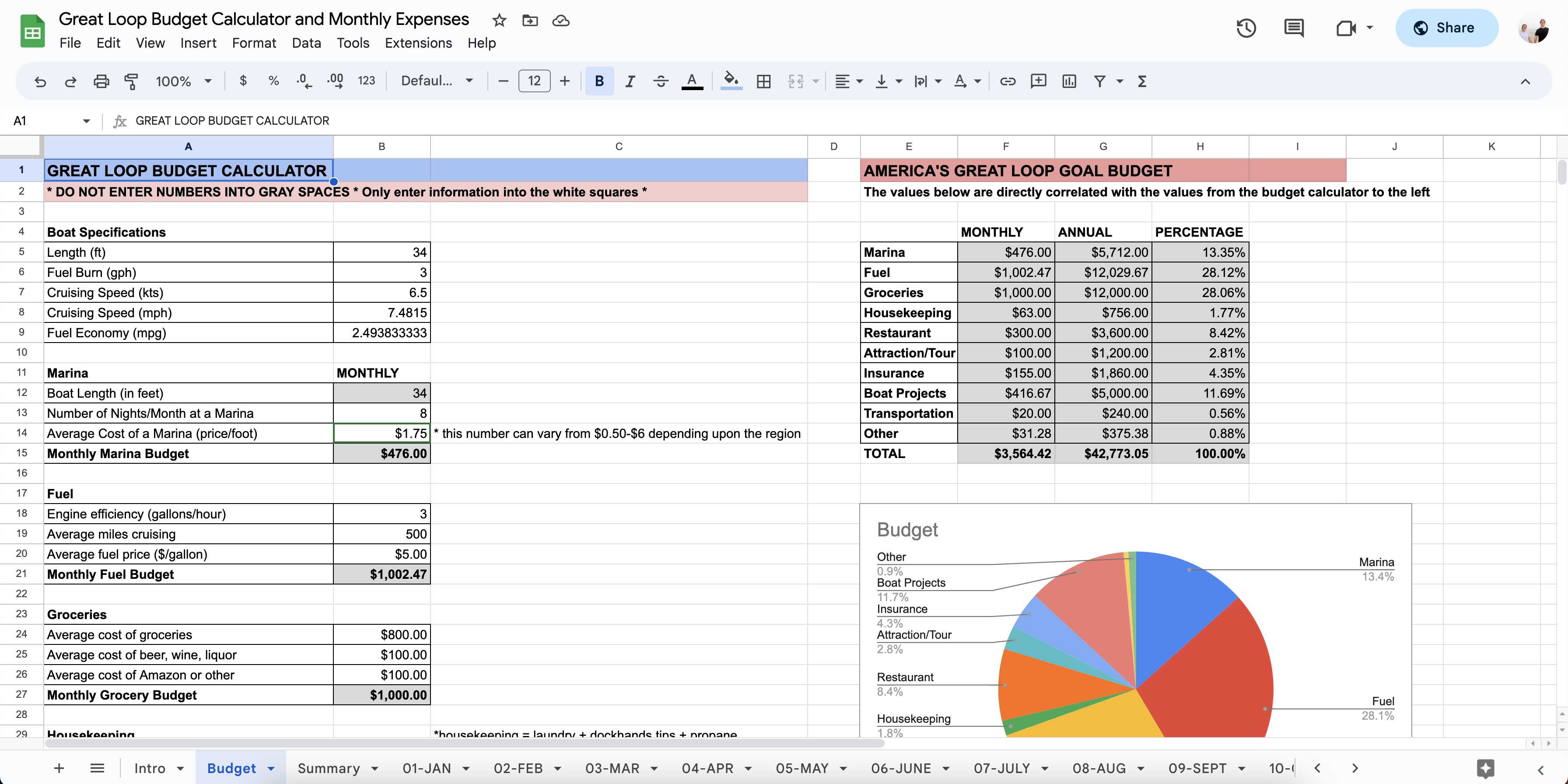Screen dimensions: 1568x784
Task: Move document to folder icon
Action: [530, 21]
